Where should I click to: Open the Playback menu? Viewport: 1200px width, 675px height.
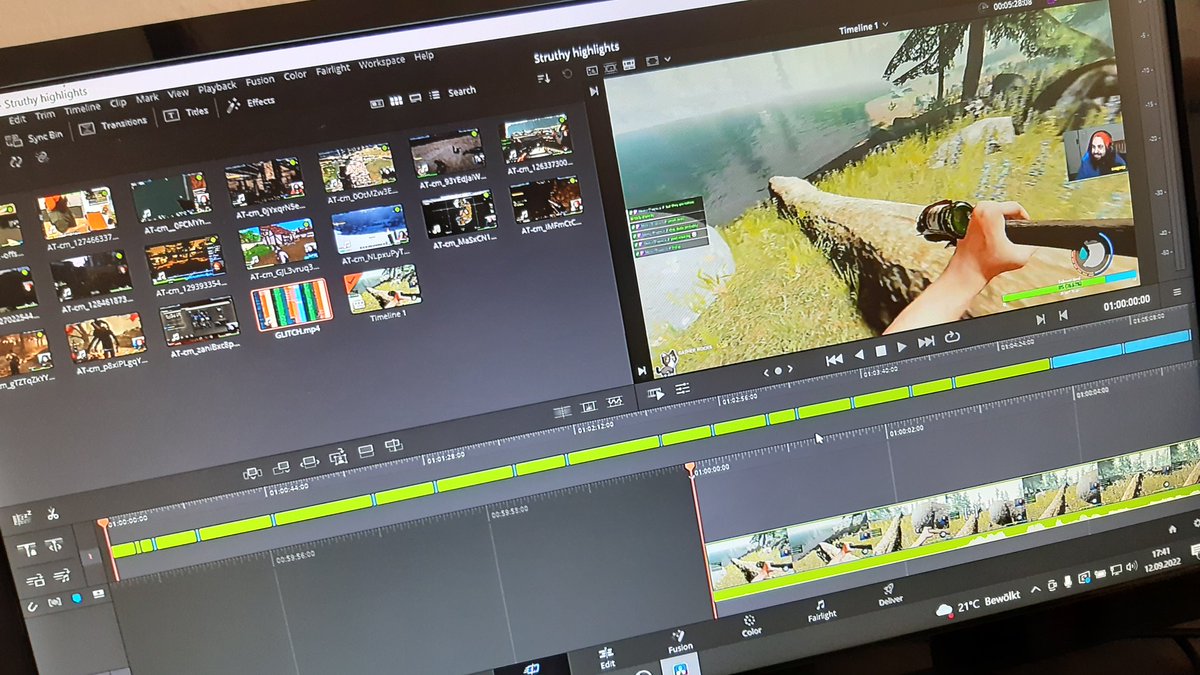click(217, 87)
